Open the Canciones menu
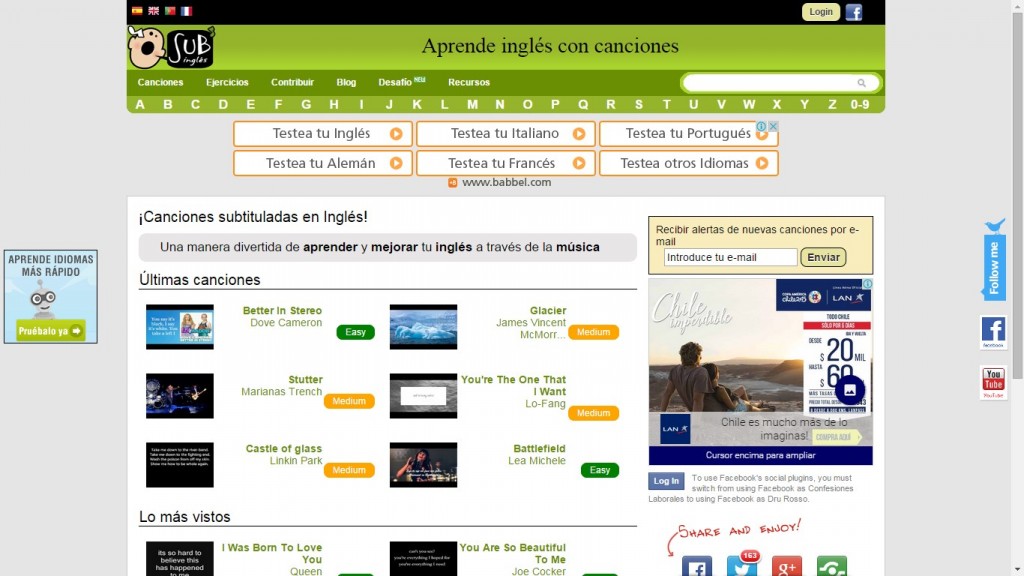The width and height of the screenshot is (1024, 576). tap(159, 82)
